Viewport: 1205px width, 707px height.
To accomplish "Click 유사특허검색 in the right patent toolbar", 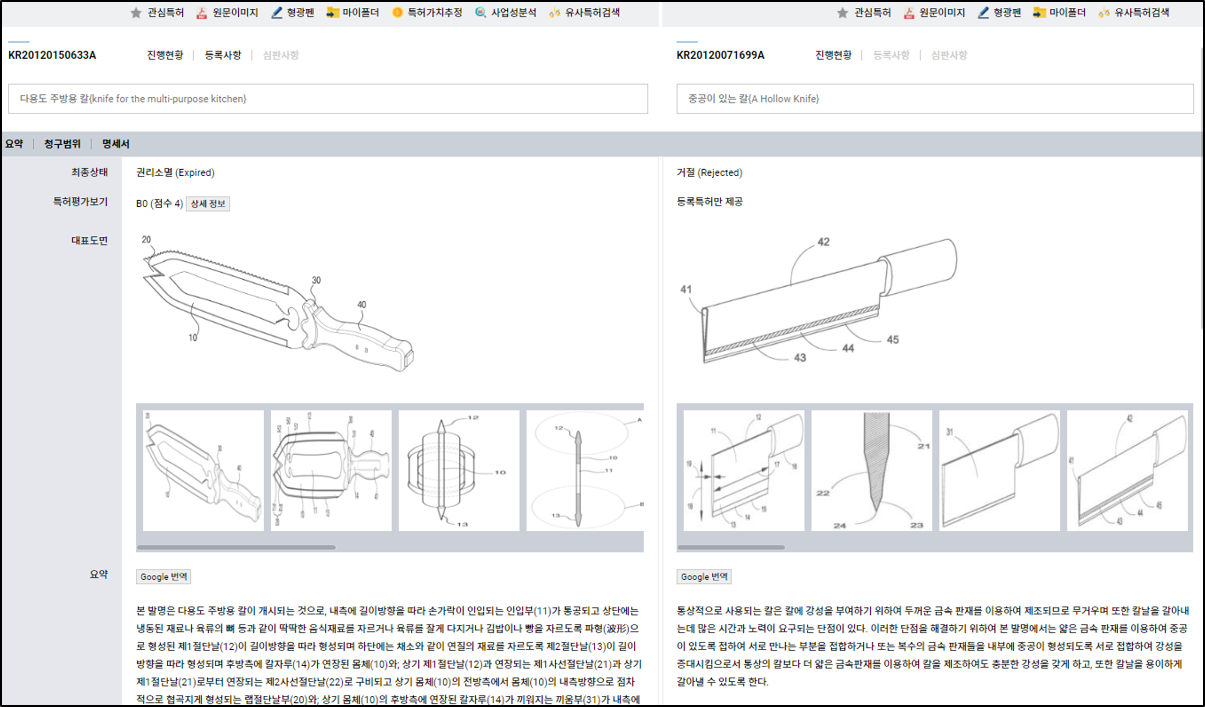I will 1105,13.
